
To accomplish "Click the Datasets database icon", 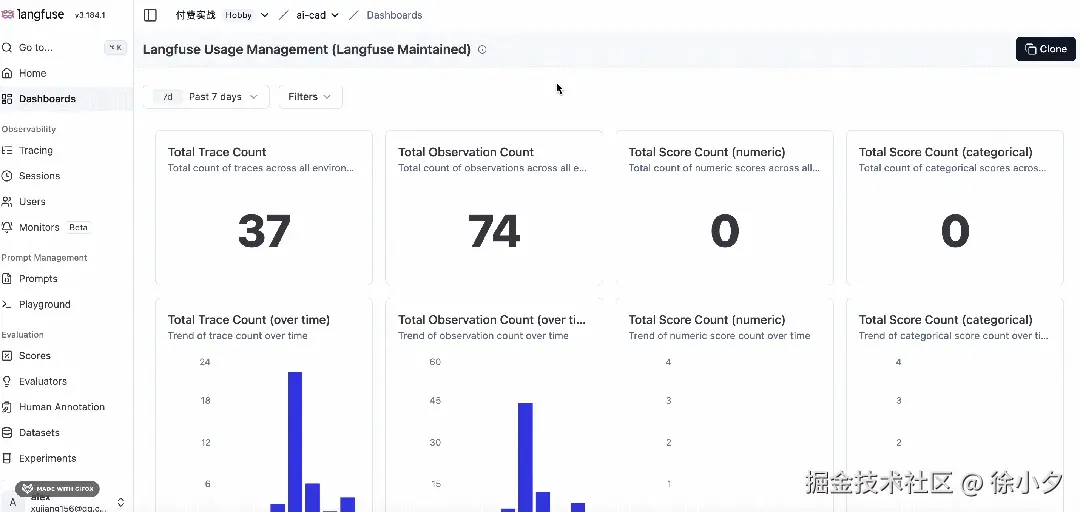I will (7, 433).
